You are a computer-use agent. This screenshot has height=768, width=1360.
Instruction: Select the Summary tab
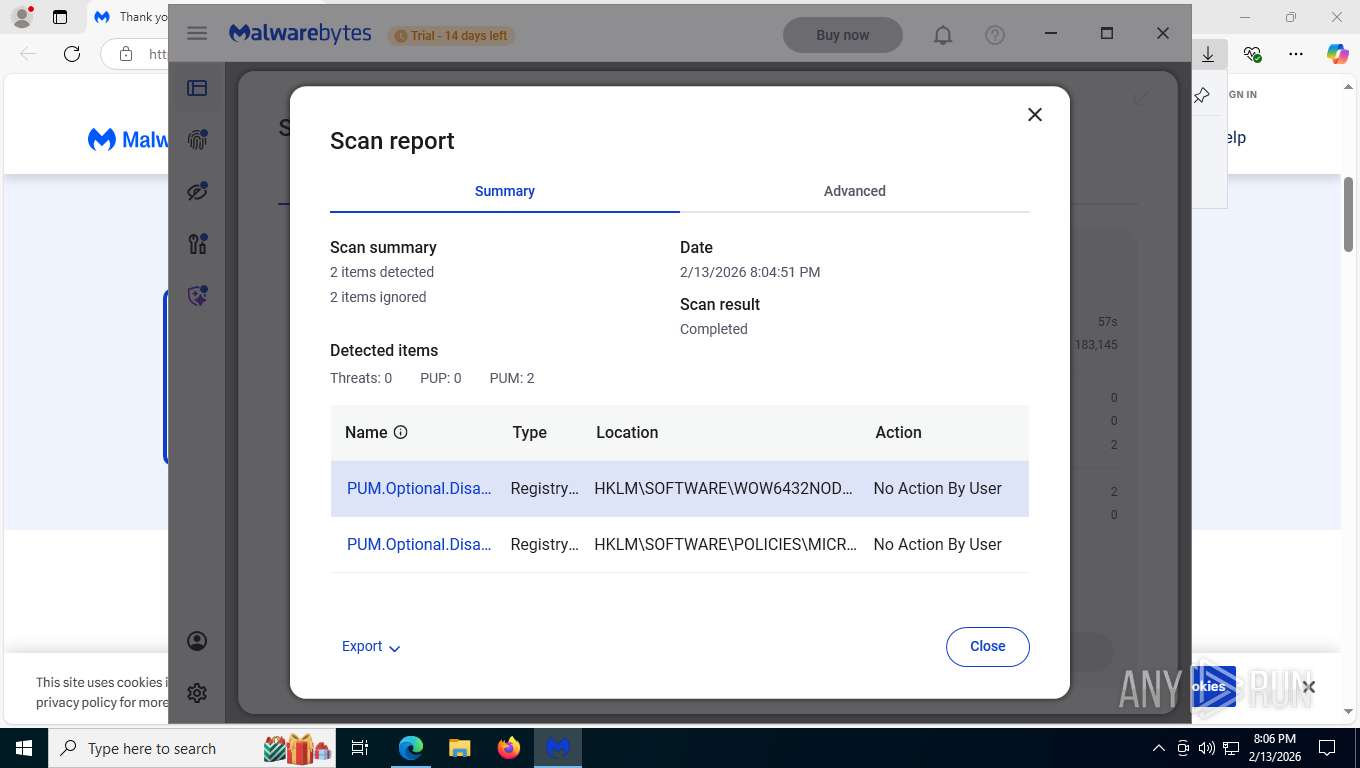coord(504,191)
